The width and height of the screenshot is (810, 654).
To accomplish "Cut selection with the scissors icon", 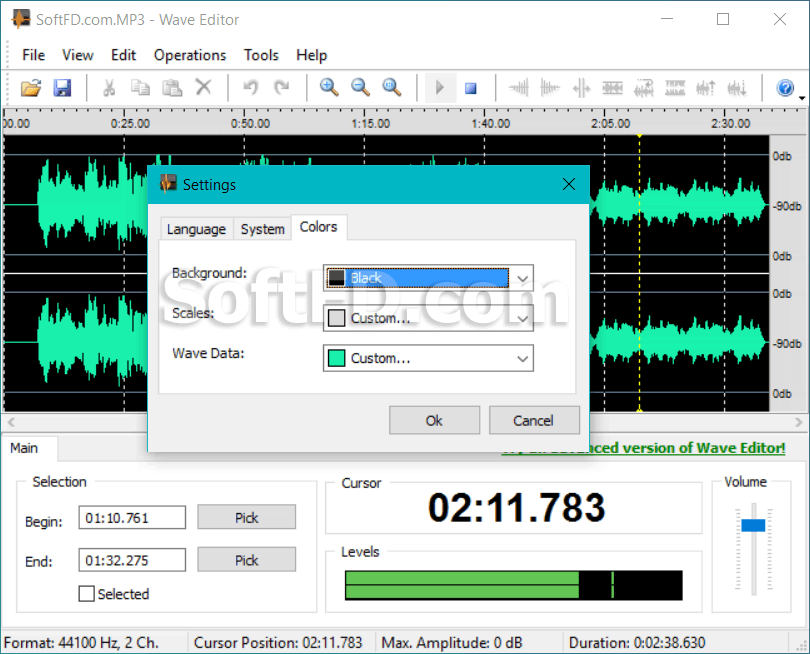I will (109, 88).
